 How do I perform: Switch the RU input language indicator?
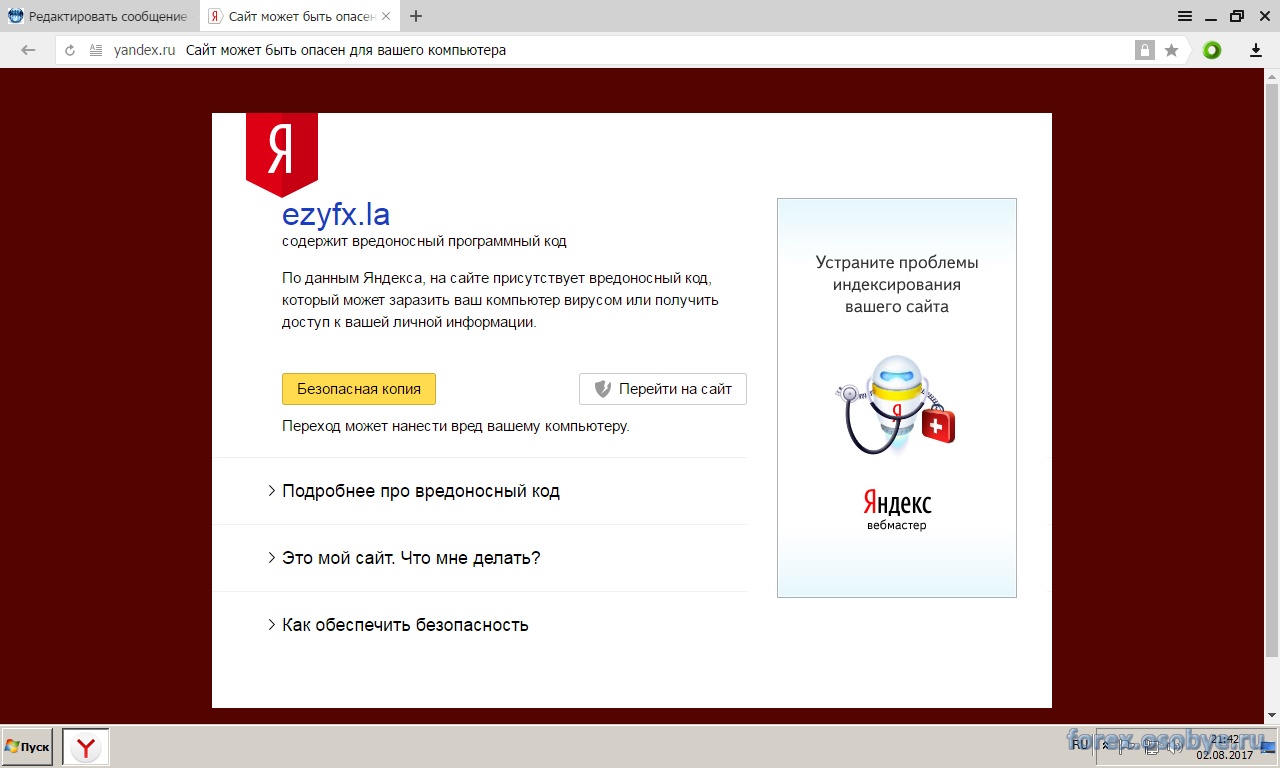[x=1080, y=744]
